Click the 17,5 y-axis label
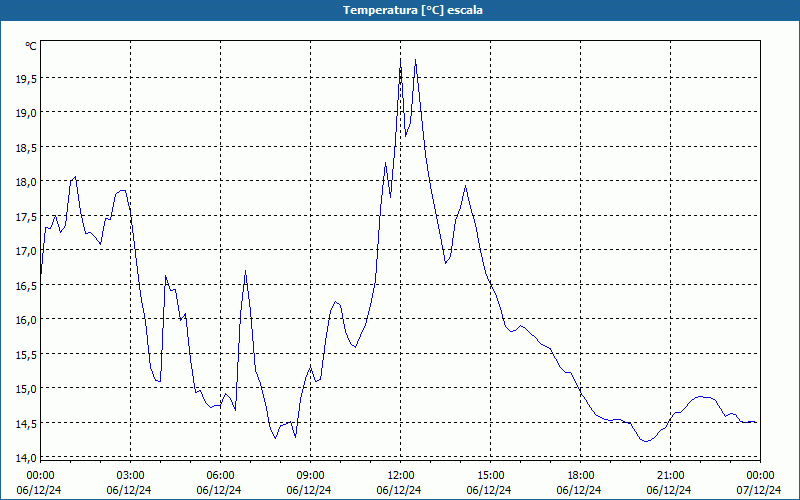Screen dimensions: 800x500 pyautogui.click(x=26, y=216)
